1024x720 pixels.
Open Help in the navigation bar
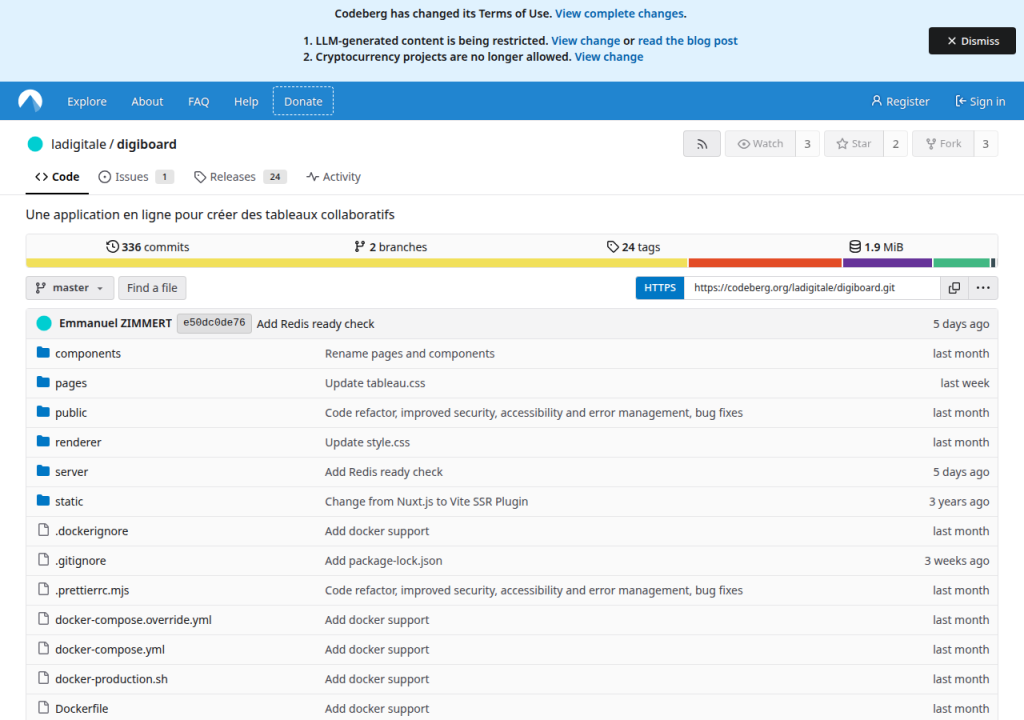[x=246, y=101]
